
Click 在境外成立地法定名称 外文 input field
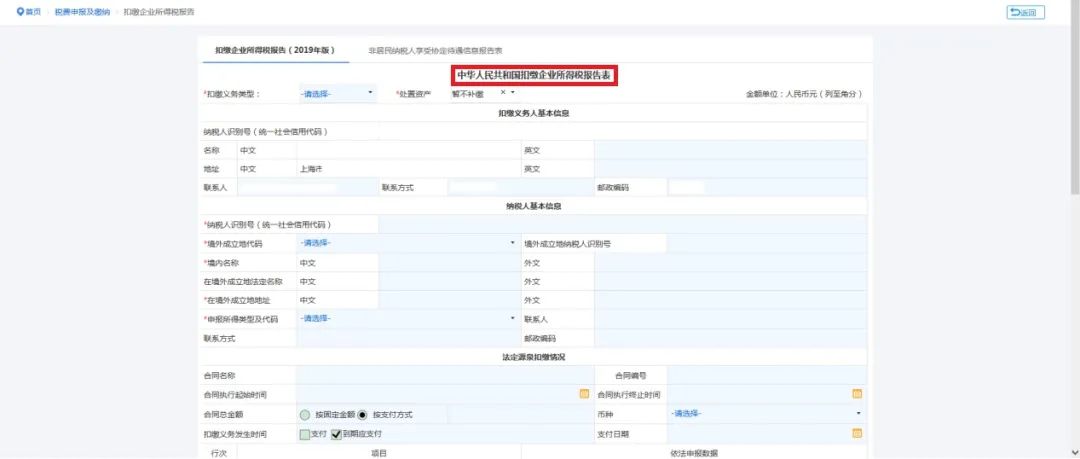tap(730, 281)
